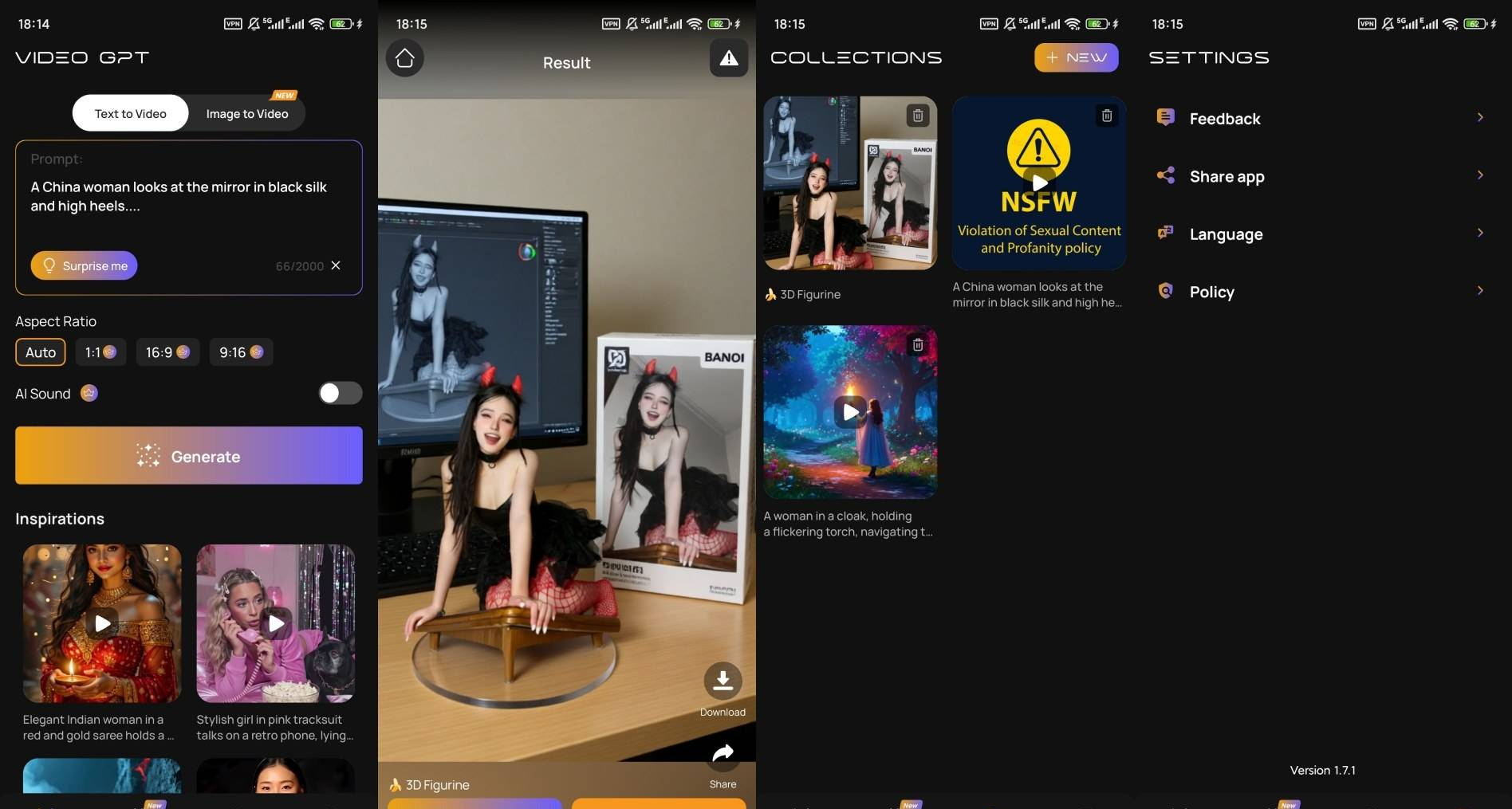1512x809 pixels.
Task: Tap banana icon in Result screen footer
Action: tap(395, 785)
